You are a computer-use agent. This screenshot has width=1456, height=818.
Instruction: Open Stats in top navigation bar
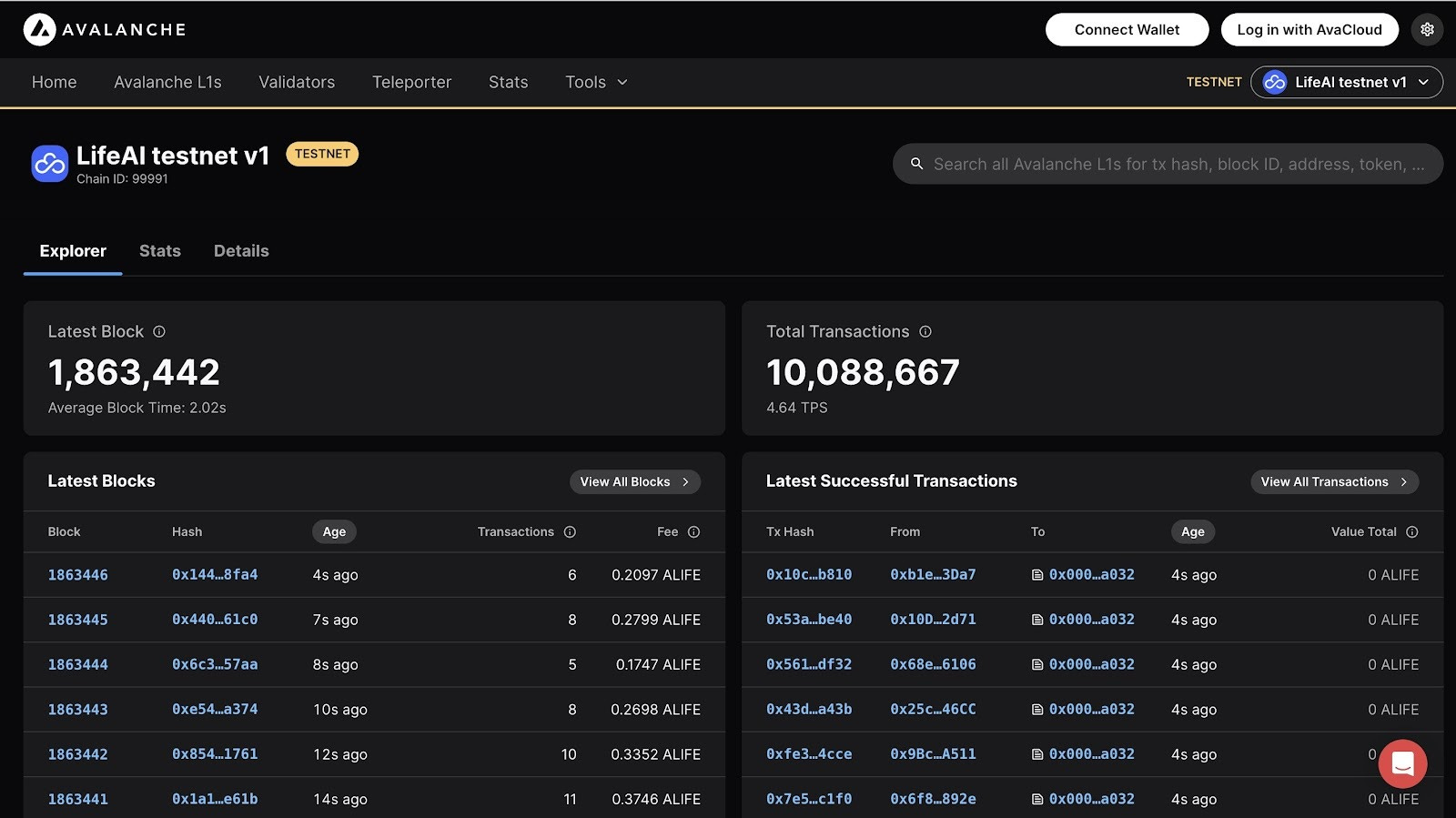(508, 82)
